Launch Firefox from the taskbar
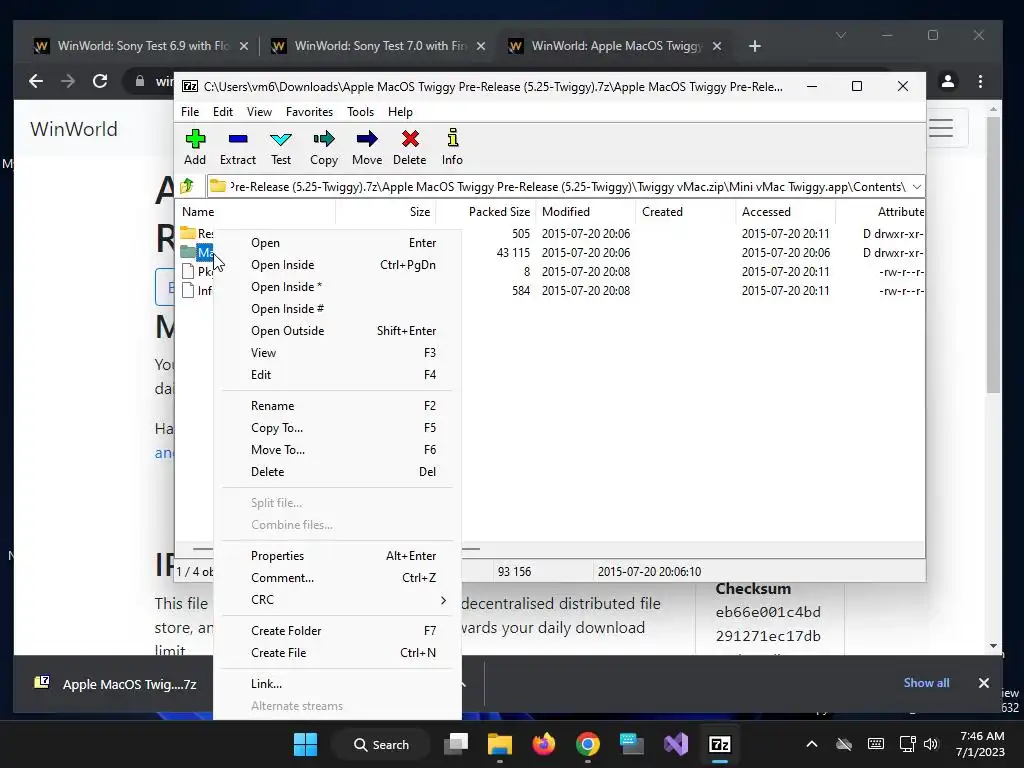Viewport: 1024px width, 768px height. [543, 744]
